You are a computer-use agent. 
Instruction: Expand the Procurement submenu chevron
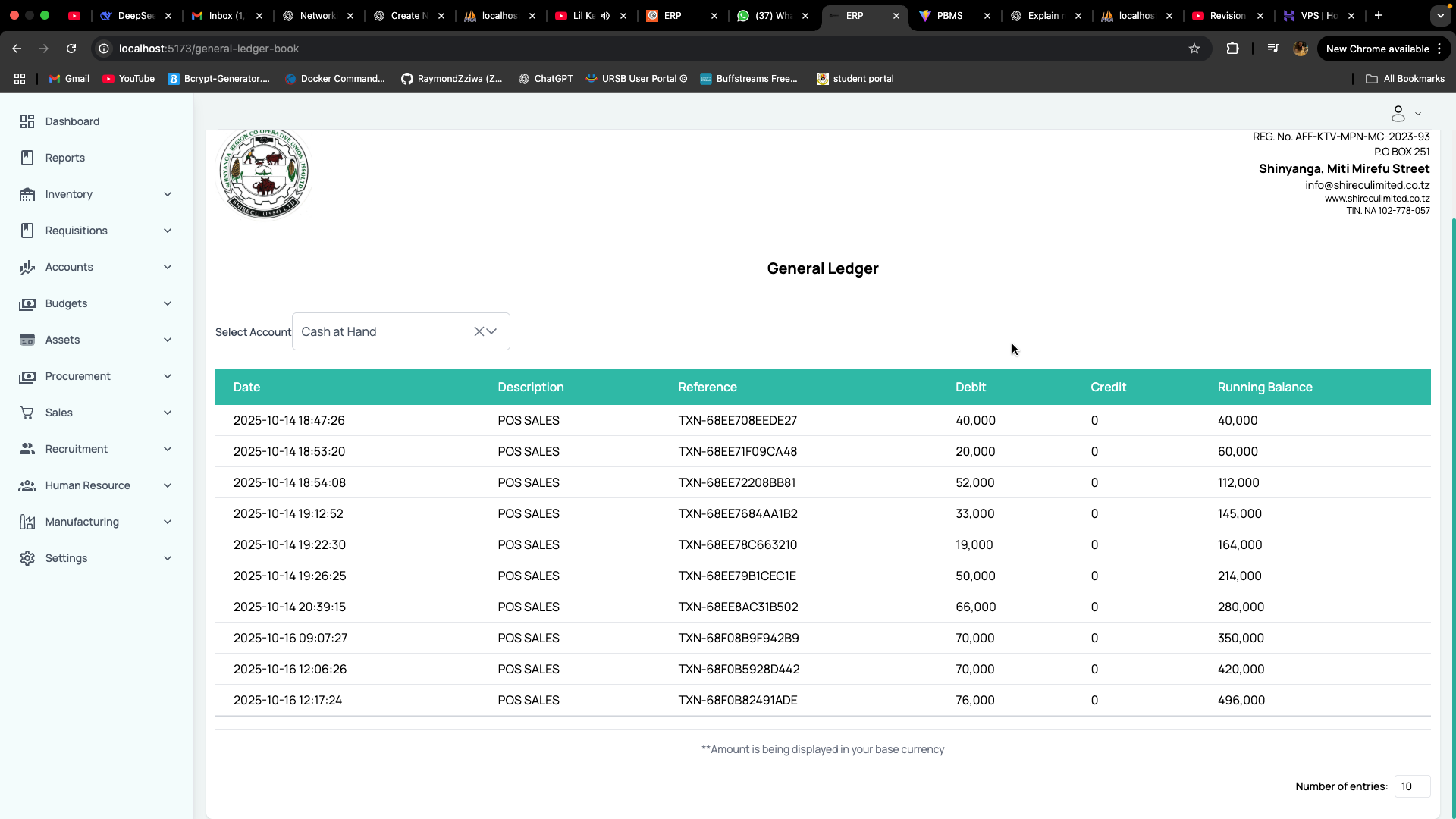pyautogui.click(x=168, y=376)
